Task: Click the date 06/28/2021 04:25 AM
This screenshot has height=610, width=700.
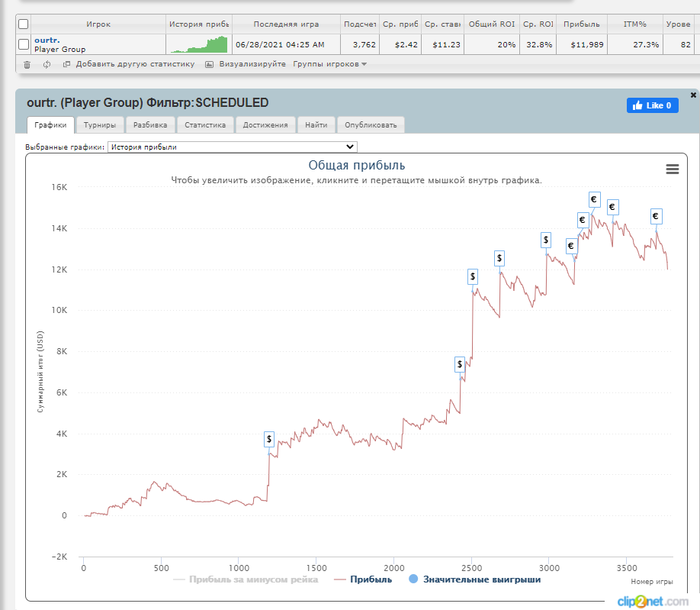Action: tap(280, 45)
